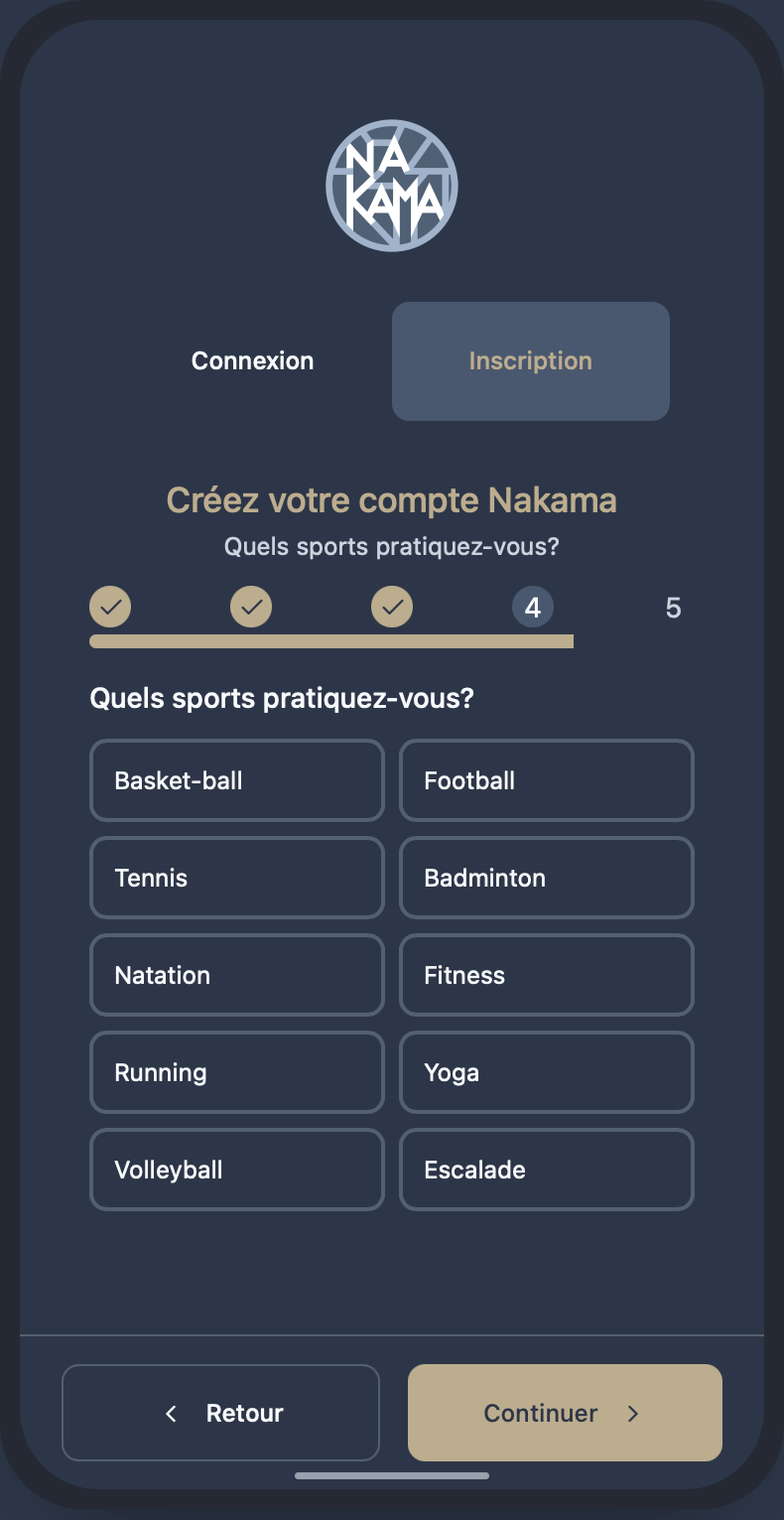Image resolution: width=784 pixels, height=1520 pixels.
Task: Select the Natation sport option
Action: point(236,975)
